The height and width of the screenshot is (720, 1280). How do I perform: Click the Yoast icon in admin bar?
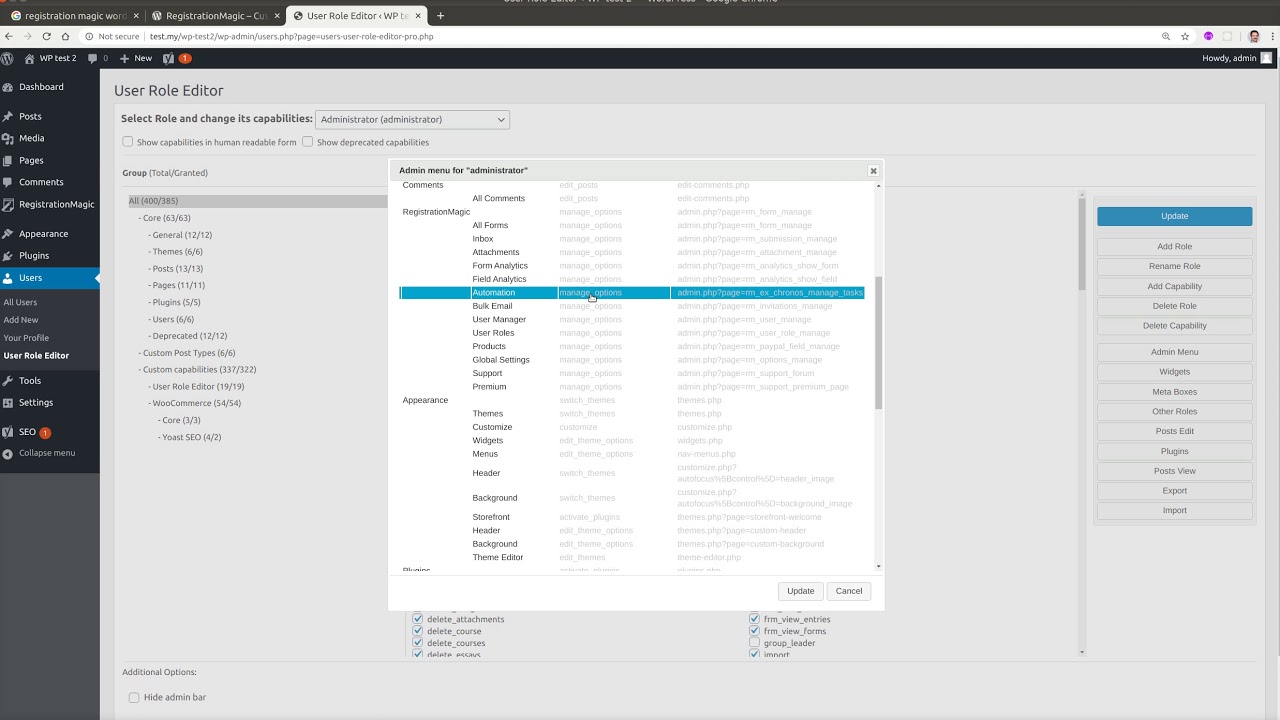coord(170,58)
